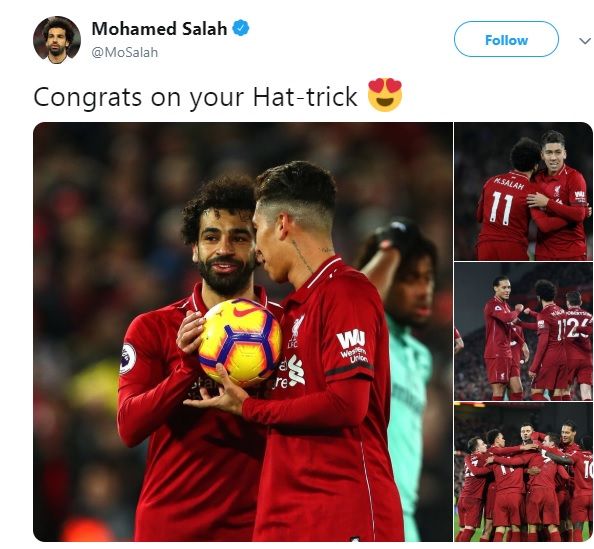
Task: Open the Mohamed Salah display name link
Action: [159, 29]
